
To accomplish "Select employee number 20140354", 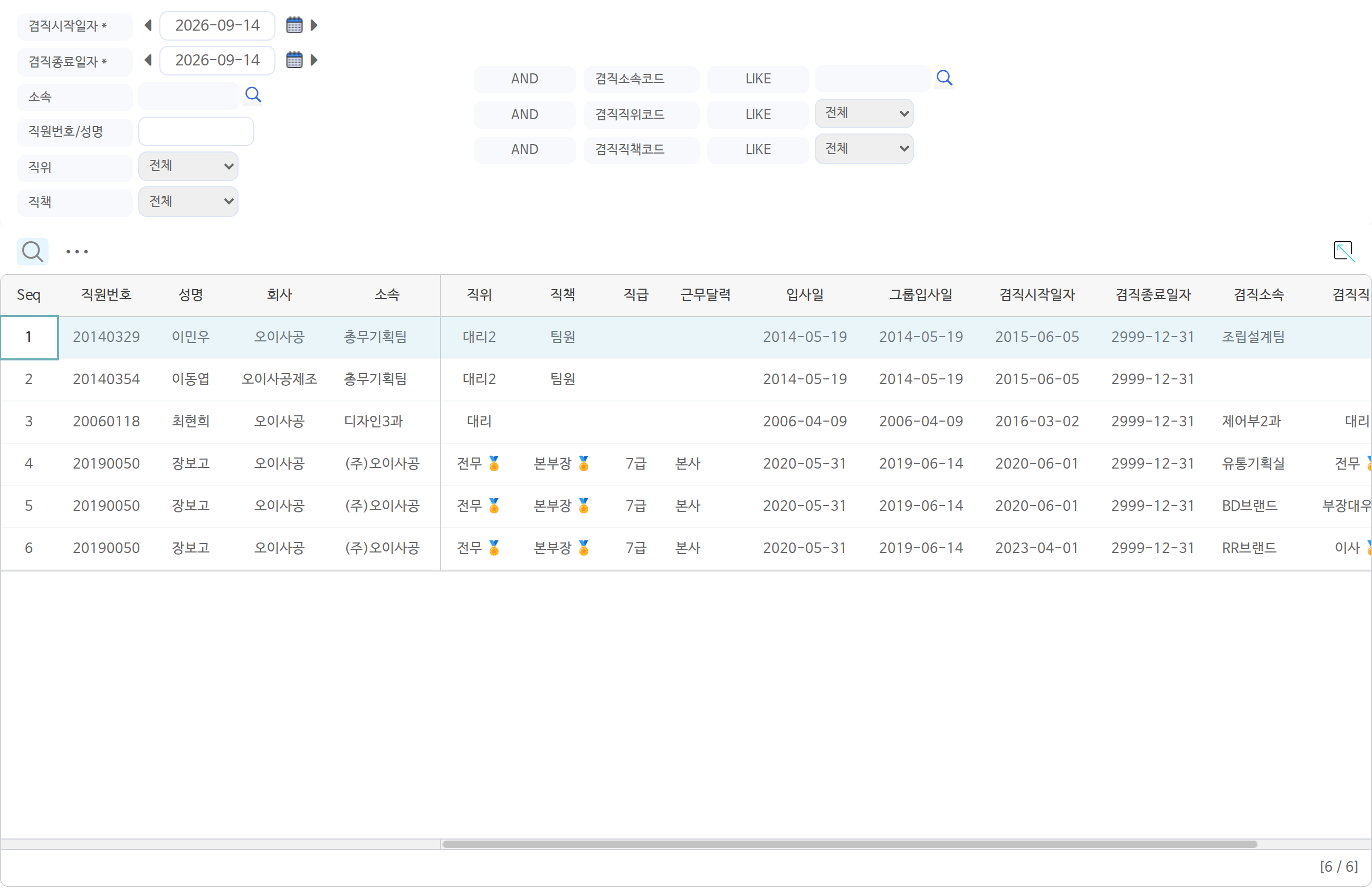I will (x=106, y=379).
